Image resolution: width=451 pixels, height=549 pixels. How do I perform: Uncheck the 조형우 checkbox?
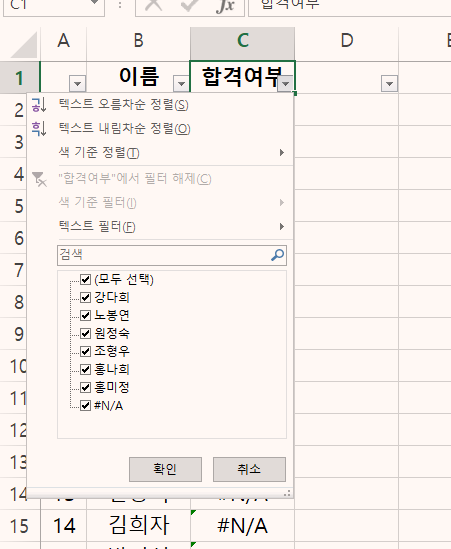point(85,351)
